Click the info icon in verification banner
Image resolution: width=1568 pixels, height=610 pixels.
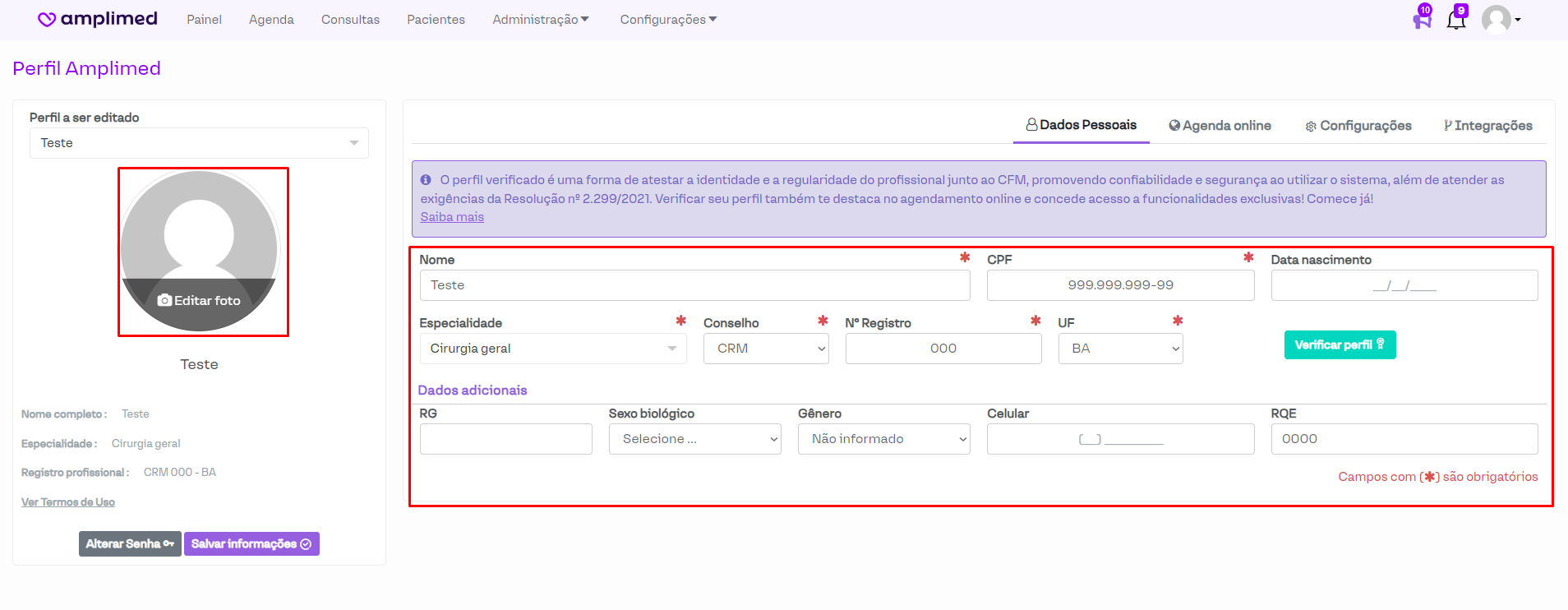(x=426, y=180)
